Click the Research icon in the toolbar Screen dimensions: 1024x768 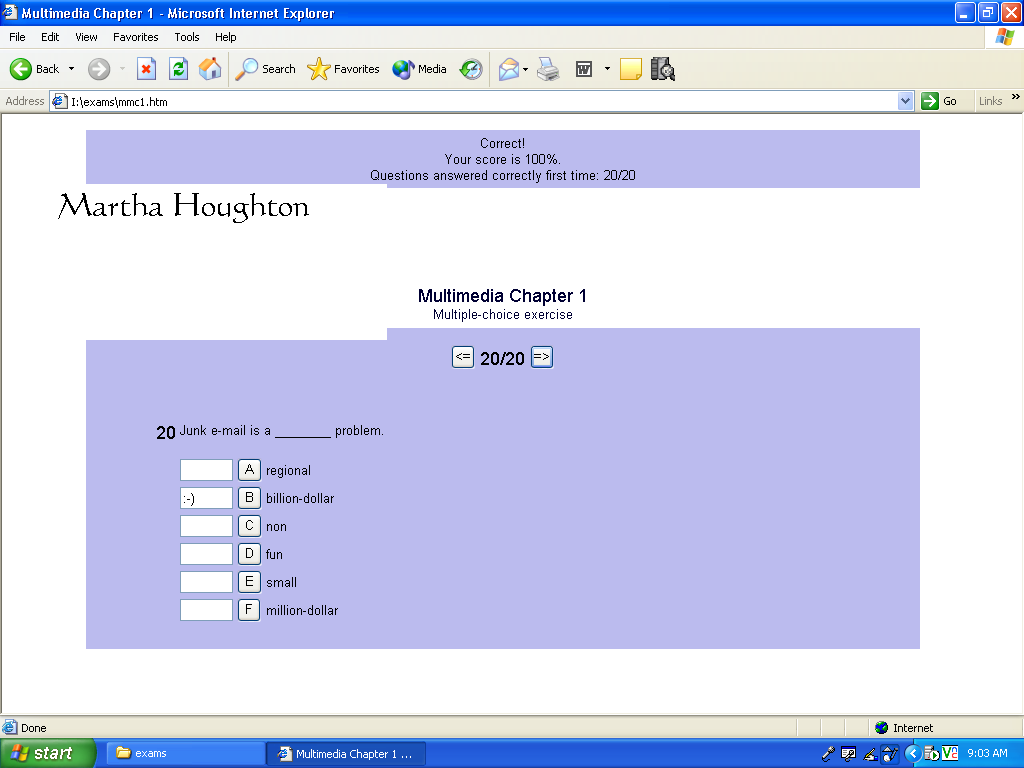tap(662, 69)
